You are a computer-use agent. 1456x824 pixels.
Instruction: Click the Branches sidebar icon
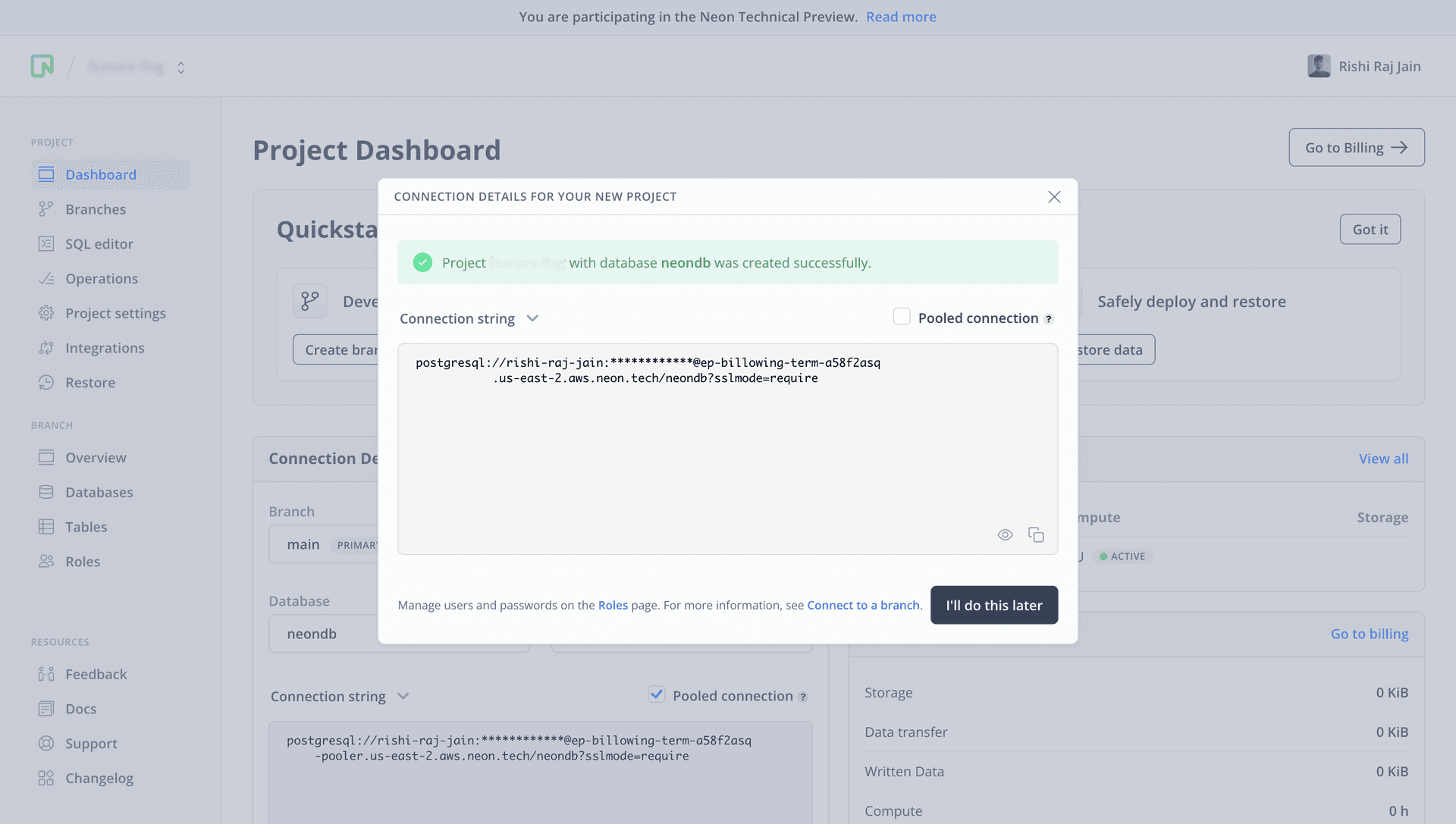tap(46, 209)
